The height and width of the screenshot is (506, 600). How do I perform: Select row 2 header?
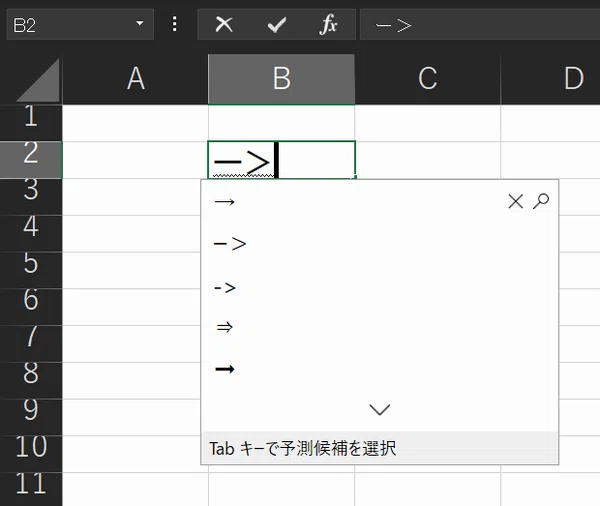(31, 160)
